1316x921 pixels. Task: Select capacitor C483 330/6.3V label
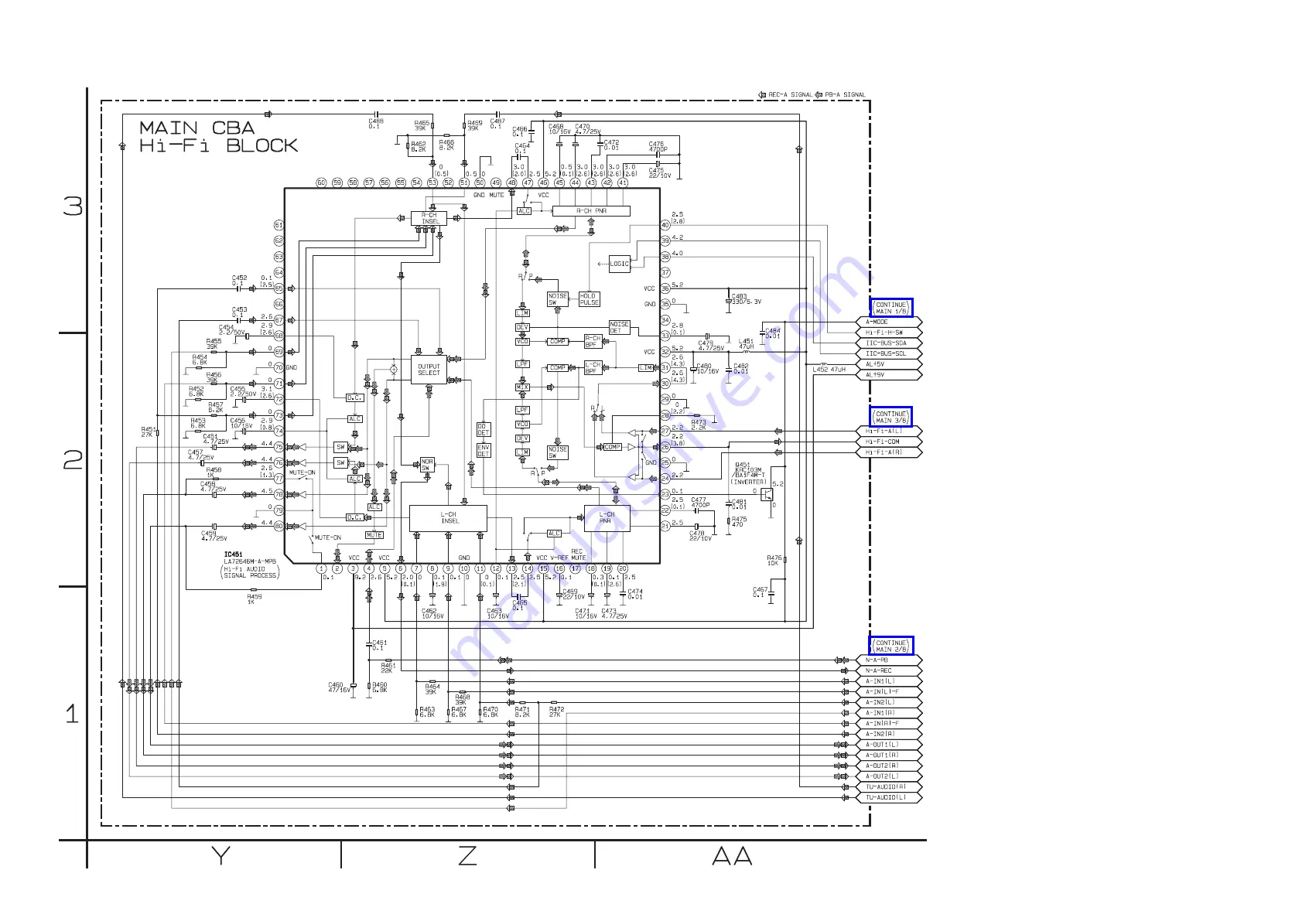click(746, 299)
